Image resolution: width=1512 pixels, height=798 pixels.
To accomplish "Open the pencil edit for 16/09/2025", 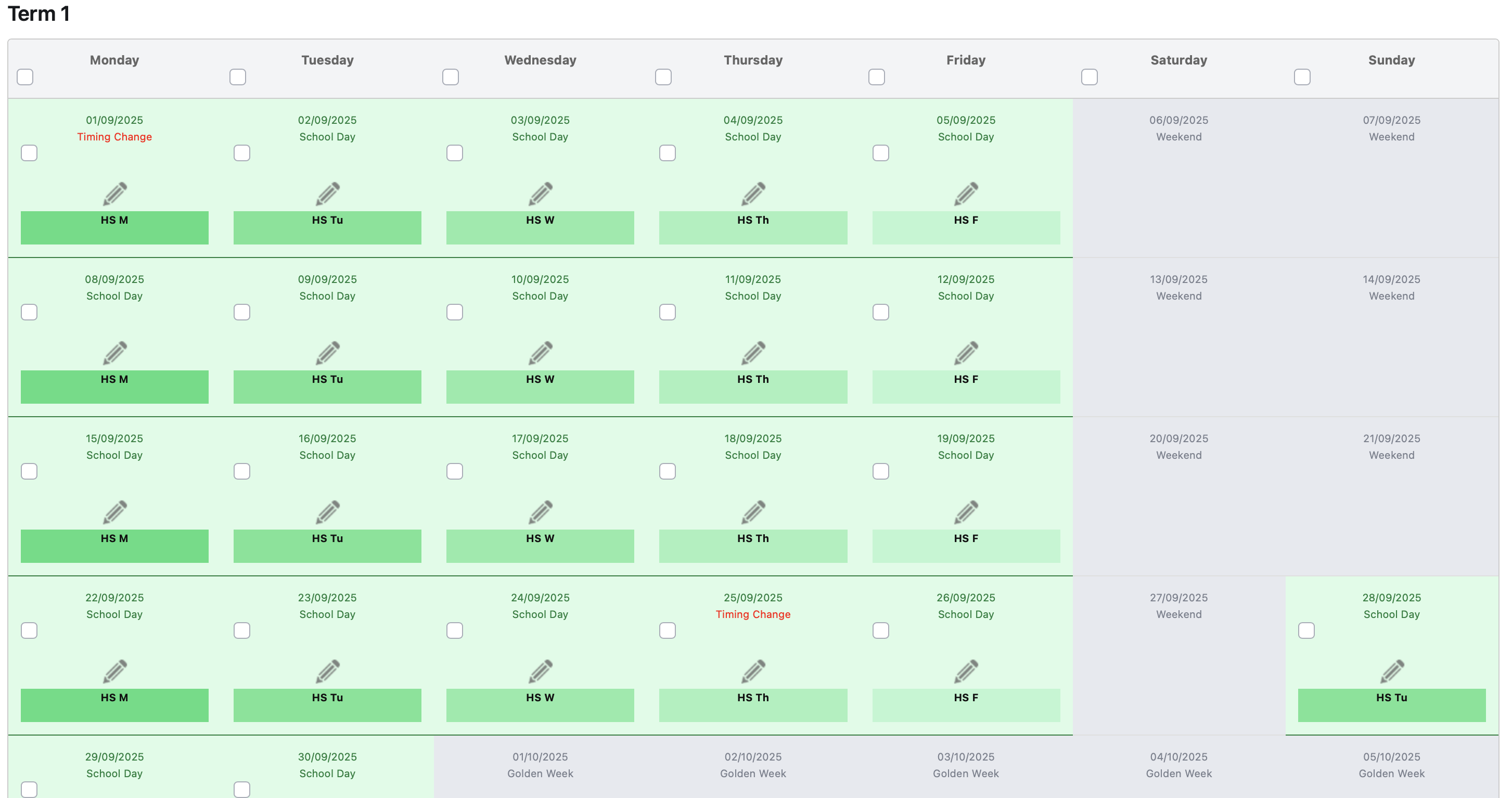I will click(327, 512).
